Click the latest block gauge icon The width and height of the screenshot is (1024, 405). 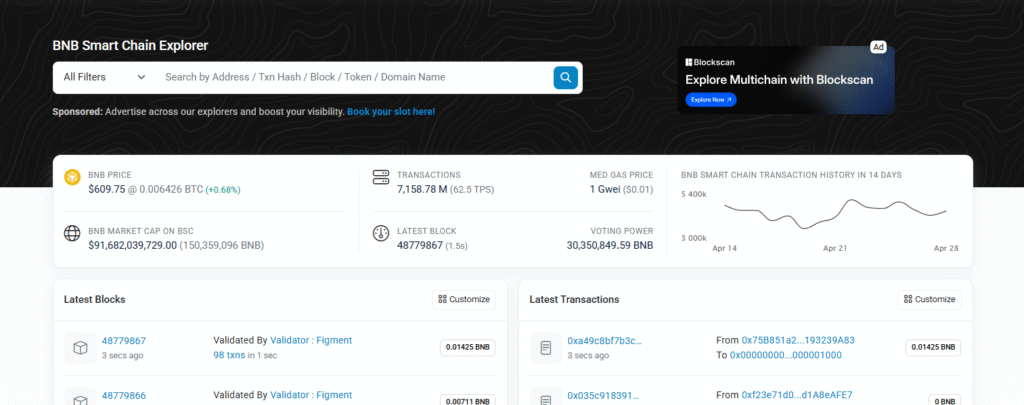pyautogui.click(x=381, y=233)
